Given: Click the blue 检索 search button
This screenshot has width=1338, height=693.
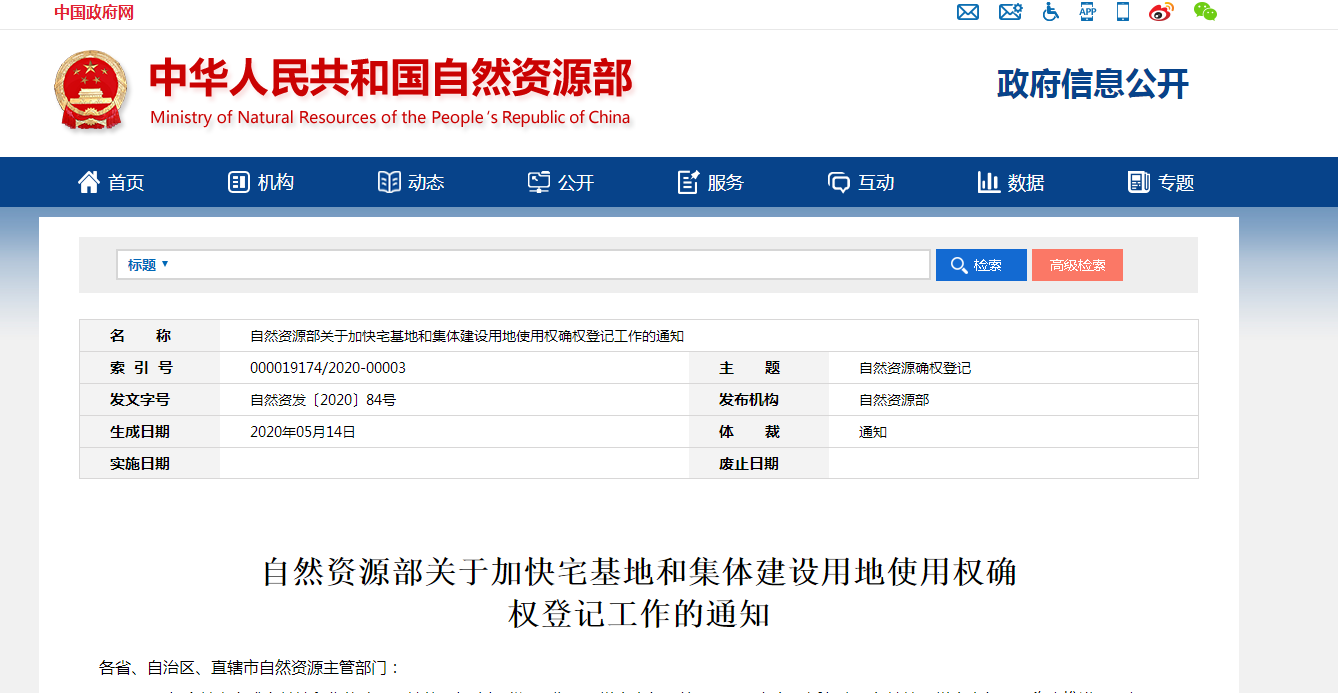Looking at the screenshot, I should tap(980, 265).
